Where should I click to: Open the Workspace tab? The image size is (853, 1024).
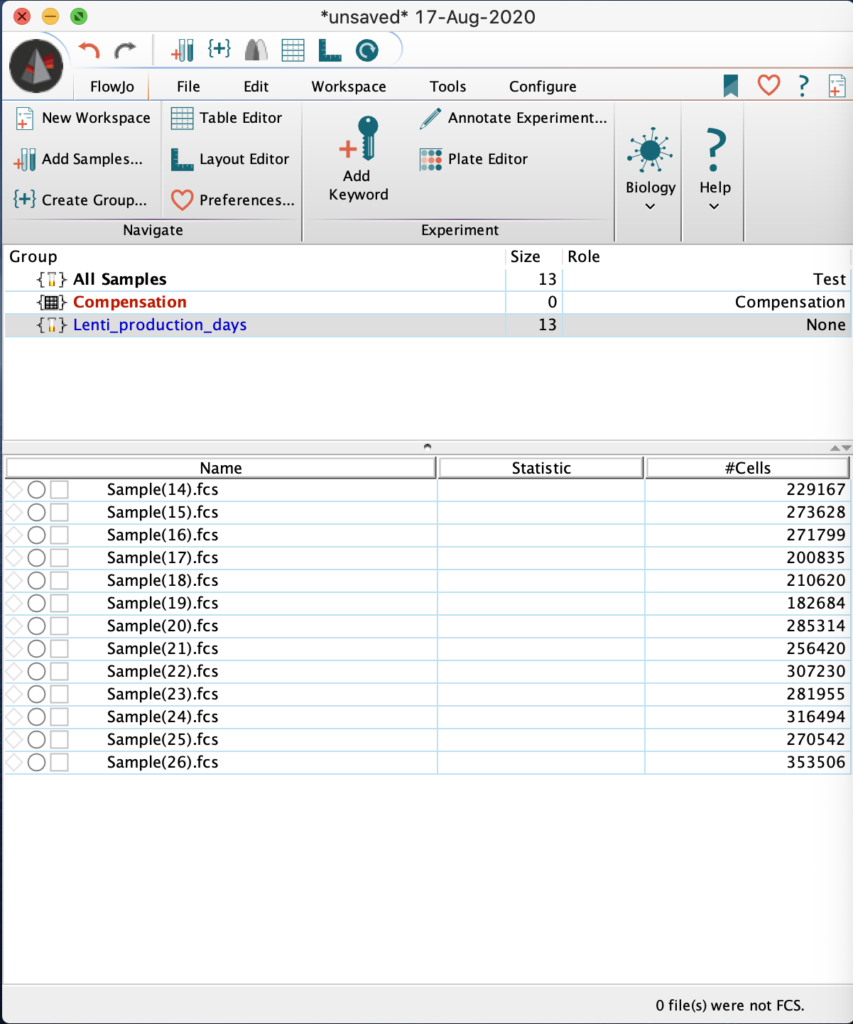[x=348, y=86]
